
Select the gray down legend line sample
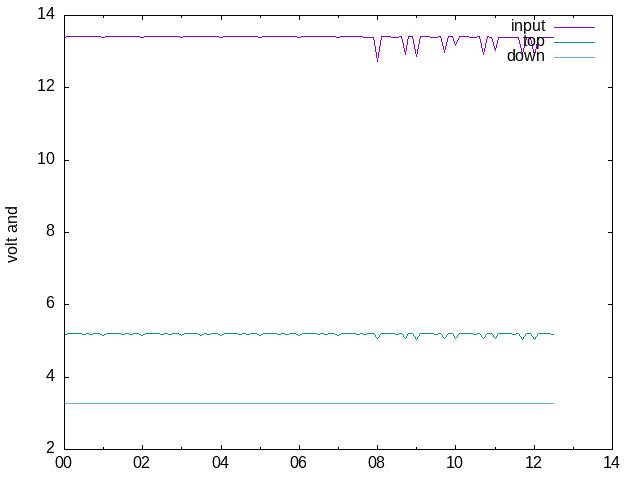[x=574, y=56]
